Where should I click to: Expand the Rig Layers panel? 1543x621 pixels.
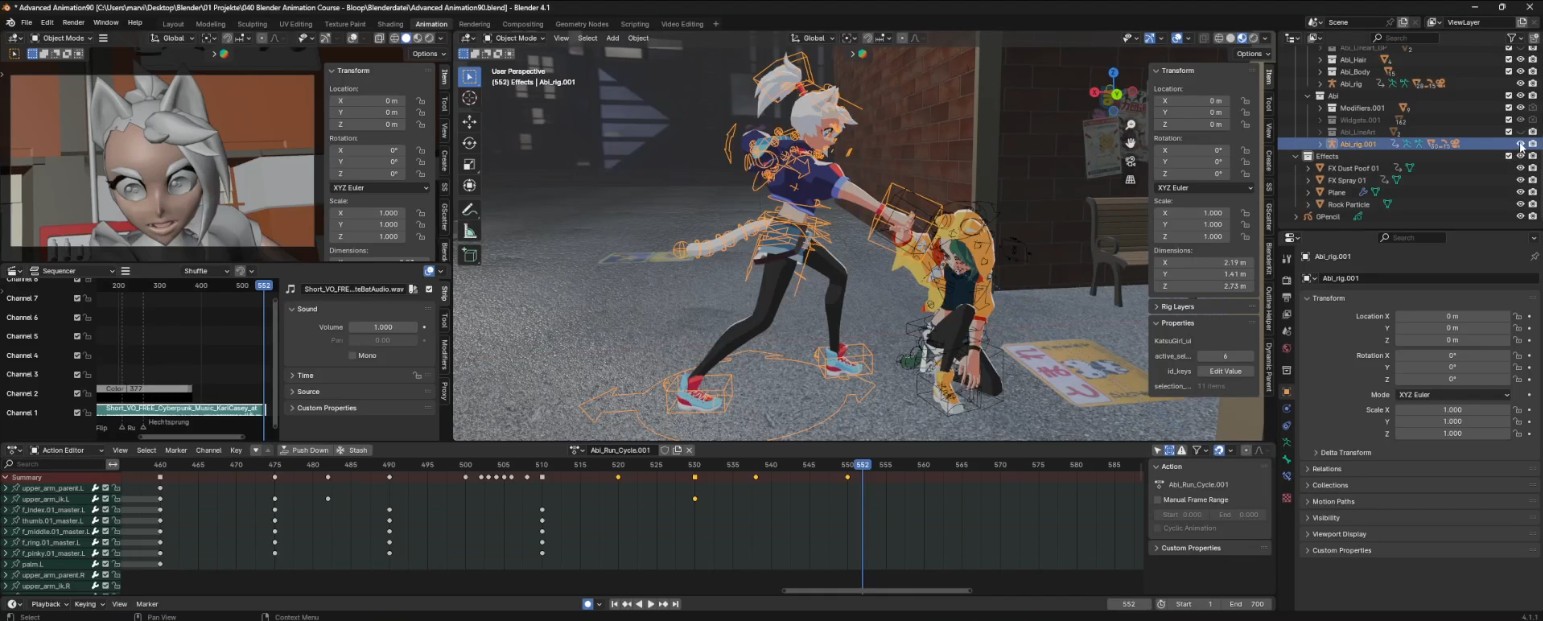[1177, 307]
